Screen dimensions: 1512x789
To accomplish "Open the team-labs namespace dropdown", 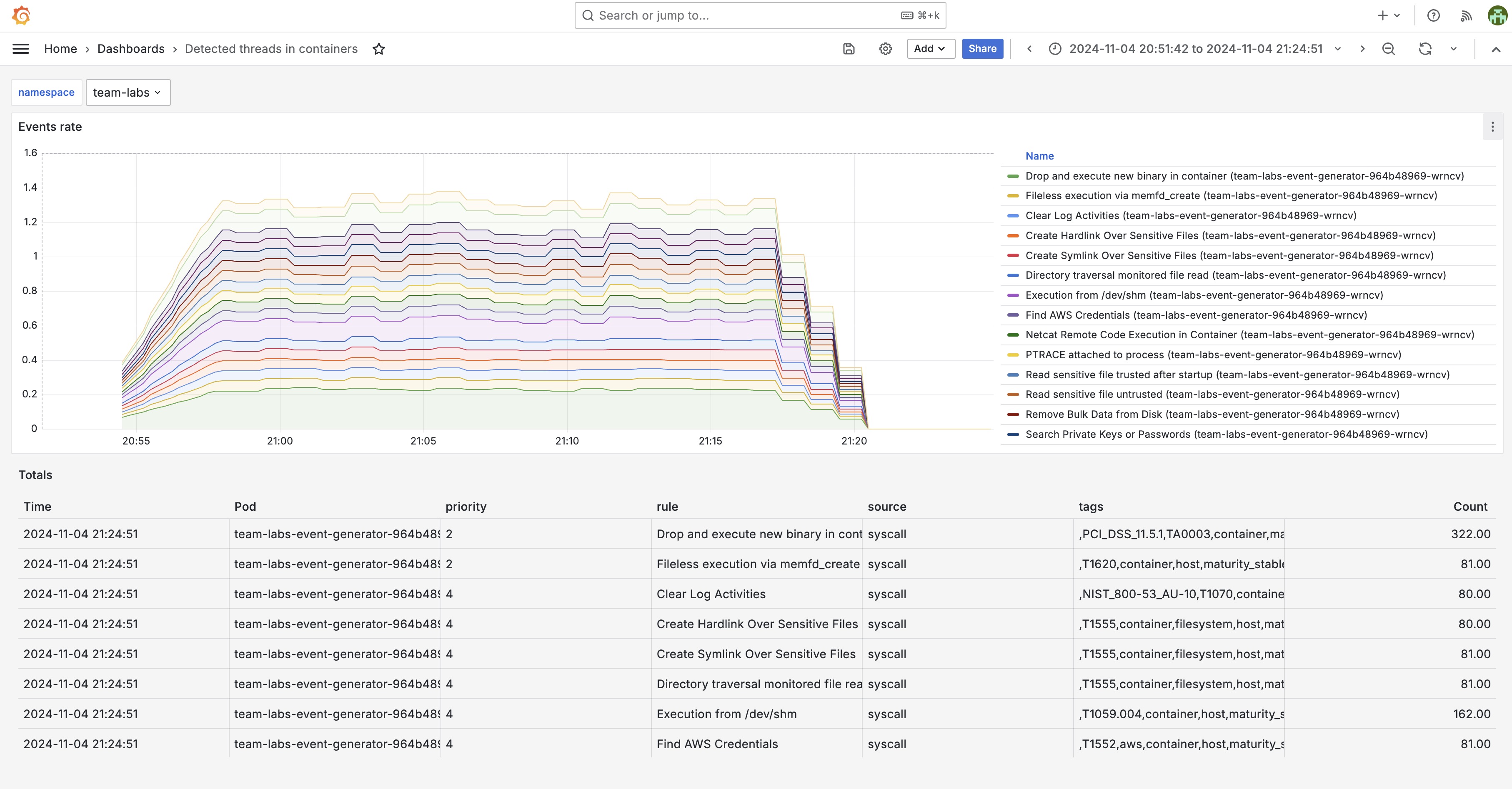I will click(128, 92).
